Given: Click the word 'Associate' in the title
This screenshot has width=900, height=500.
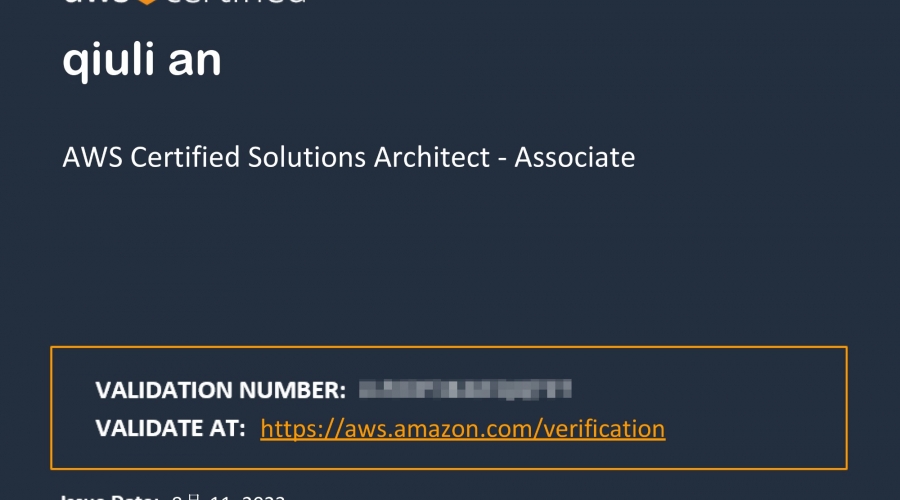Looking at the screenshot, I should click(x=575, y=157).
